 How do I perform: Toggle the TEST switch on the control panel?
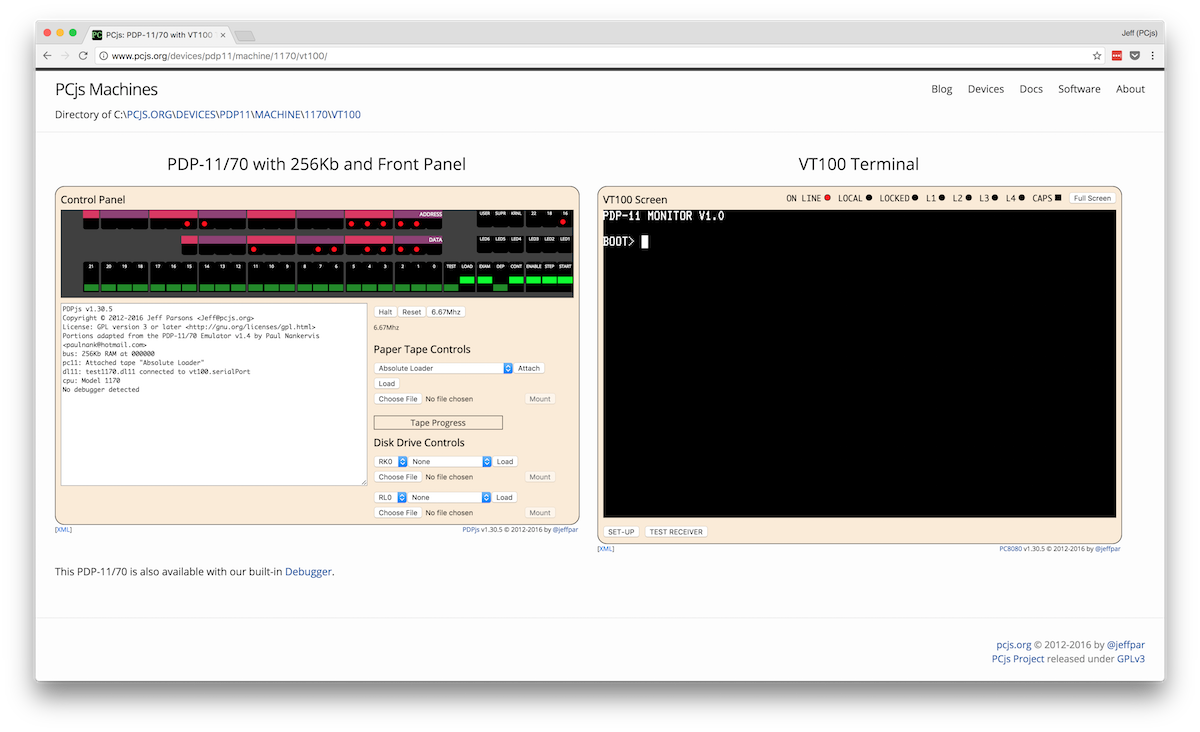point(449,285)
